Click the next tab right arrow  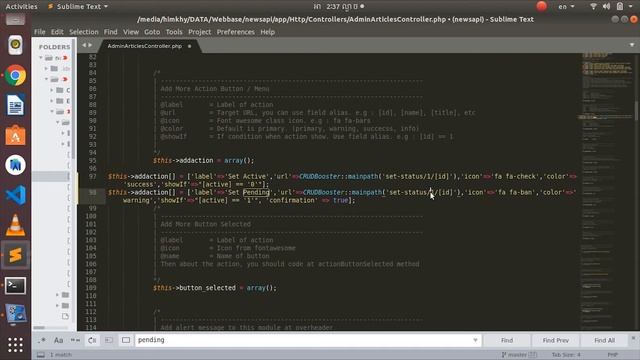coord(90,45)
